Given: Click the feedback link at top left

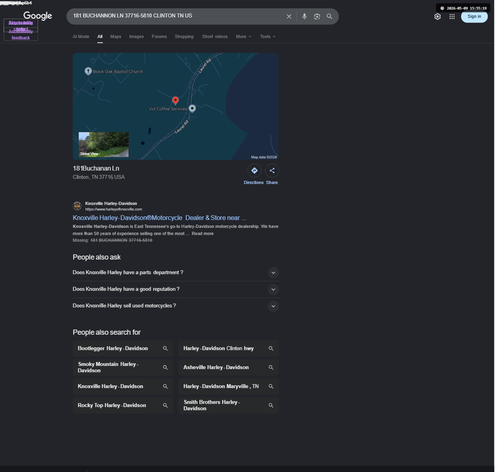Looking at the screenshot, I should tap(21, 38).
